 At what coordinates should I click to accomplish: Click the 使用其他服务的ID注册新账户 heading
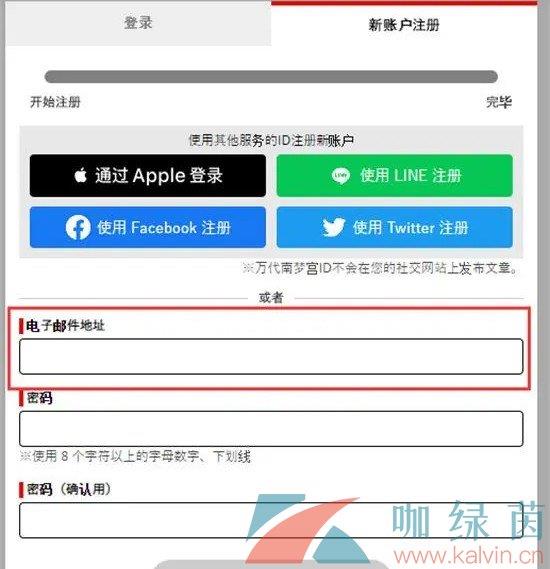(271, 140)
